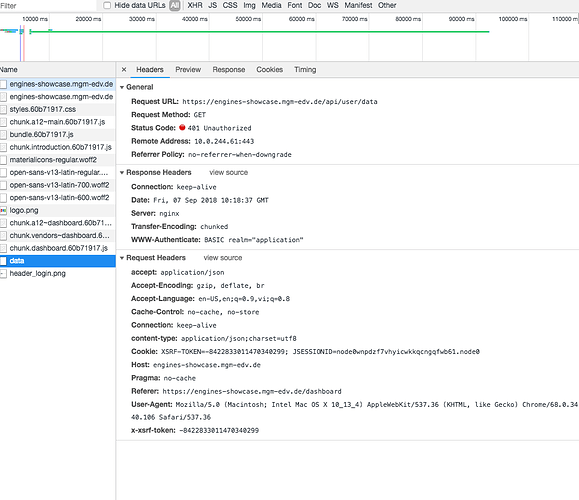
Task: Click the file icon next to styles.60b71917.css
Action: [x=3, y=110]
